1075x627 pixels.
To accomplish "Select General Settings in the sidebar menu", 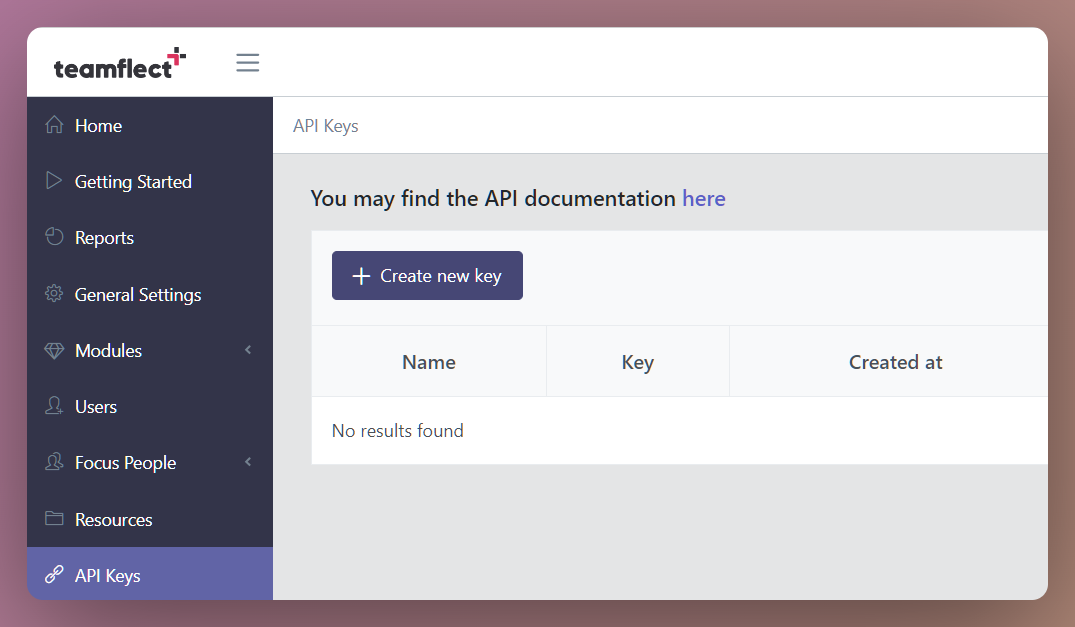I will click(137, 294).
